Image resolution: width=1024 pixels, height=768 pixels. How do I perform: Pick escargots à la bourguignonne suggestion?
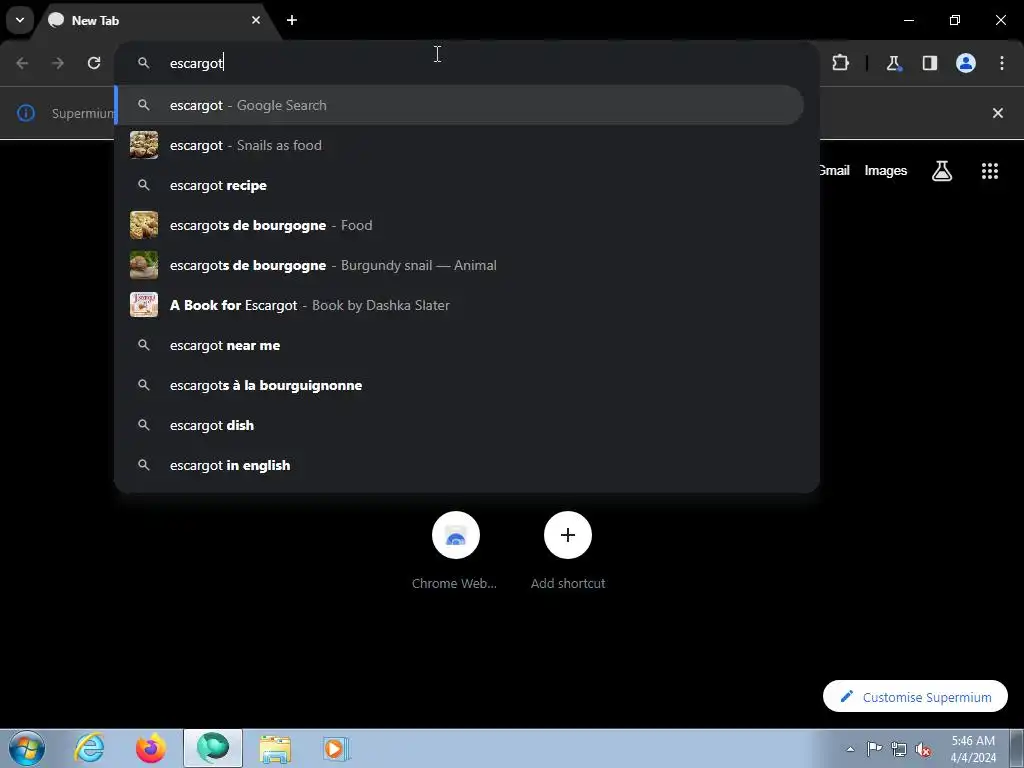pyautogui.click(x=460, y=385)
